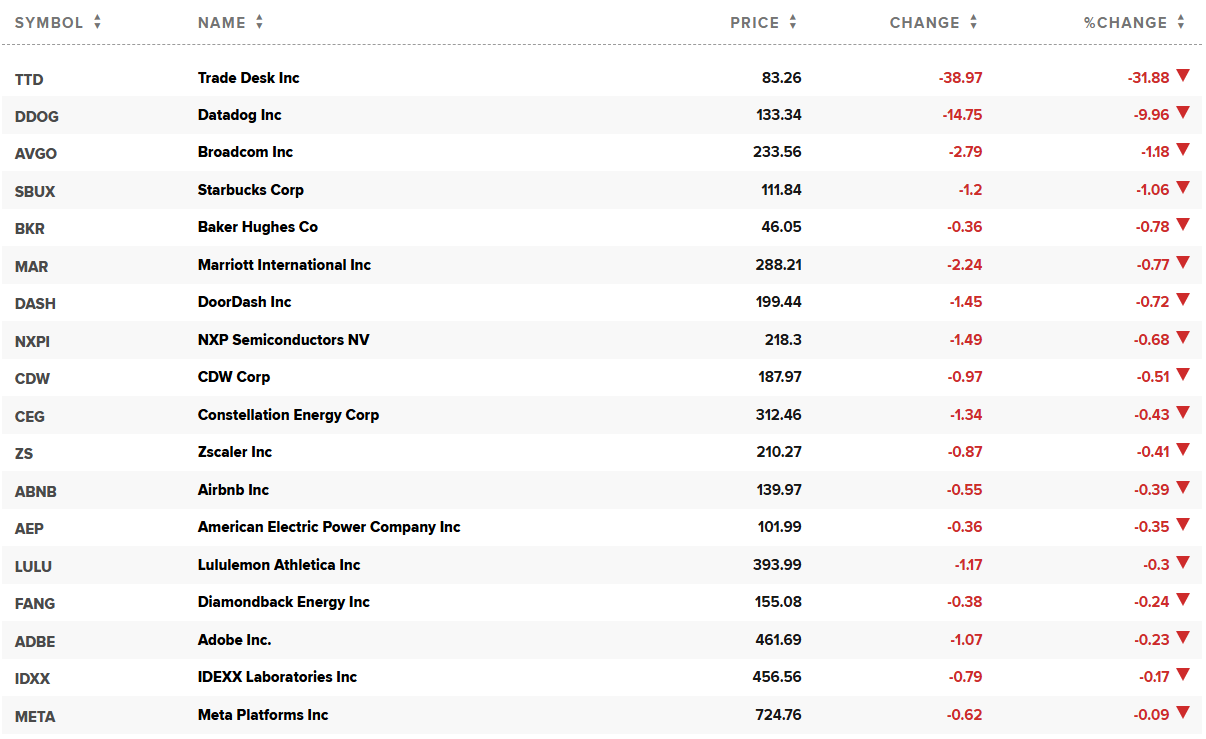Viewport: 1206px width, 739px height.
Task: Click the change value -38.97
Action: (x=961, y=77)
